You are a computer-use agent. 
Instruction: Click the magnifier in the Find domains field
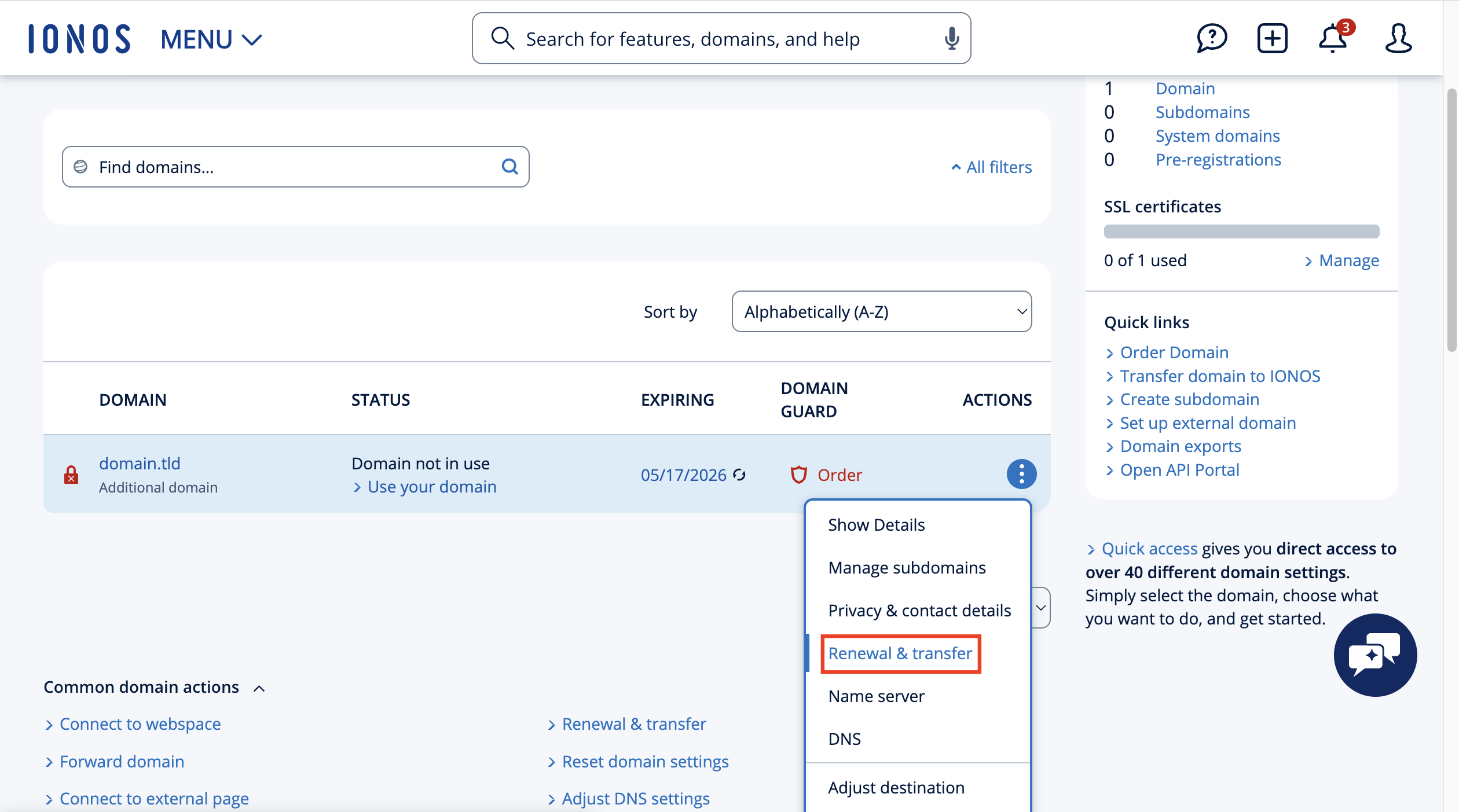[509, 167]
